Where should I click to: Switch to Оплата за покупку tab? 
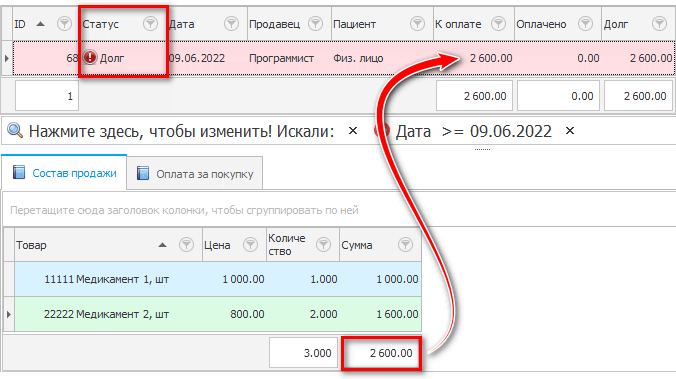(195, 174)
